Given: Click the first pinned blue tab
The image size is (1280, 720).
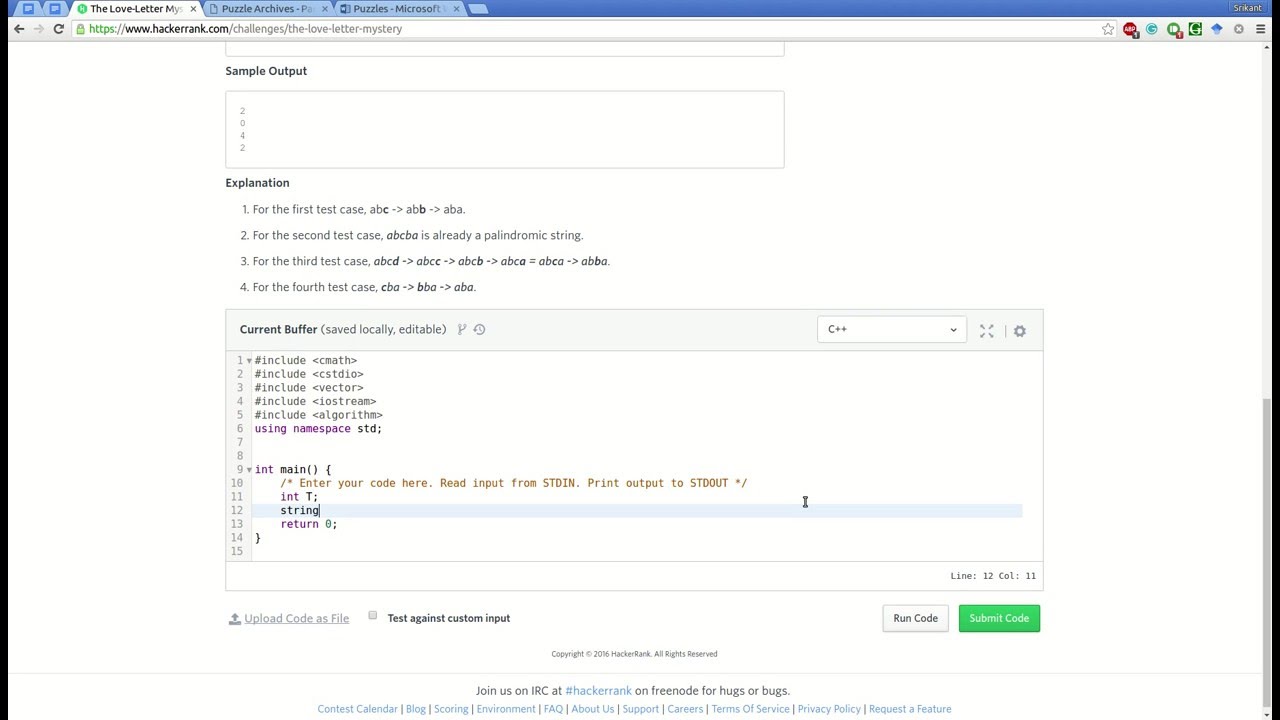Looking at the screenshot, I should pyautogui.click(x=28, y=9).
